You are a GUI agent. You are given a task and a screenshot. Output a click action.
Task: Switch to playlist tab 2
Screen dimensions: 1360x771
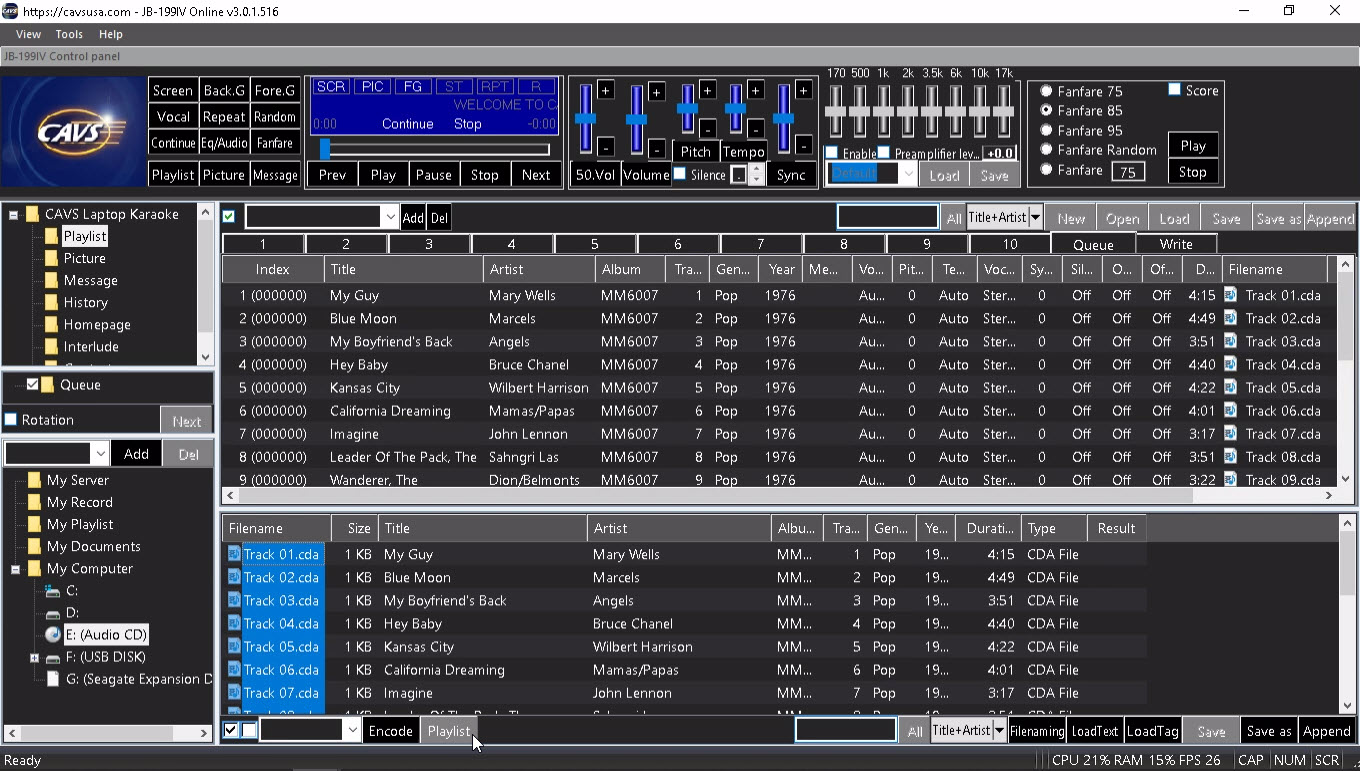point(346,244)
